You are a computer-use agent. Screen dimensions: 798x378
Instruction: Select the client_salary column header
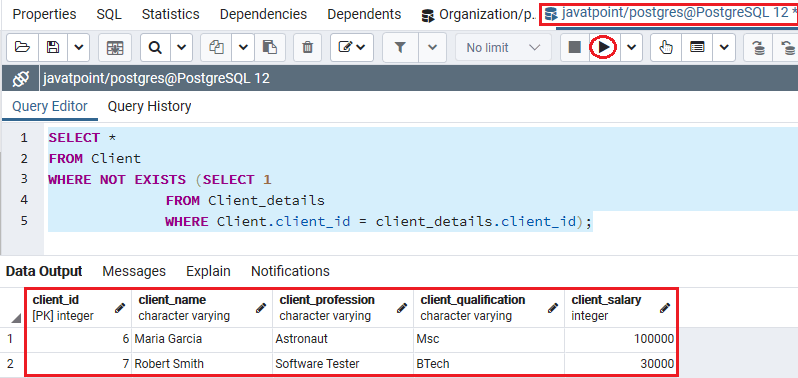[x=620, y=308]
